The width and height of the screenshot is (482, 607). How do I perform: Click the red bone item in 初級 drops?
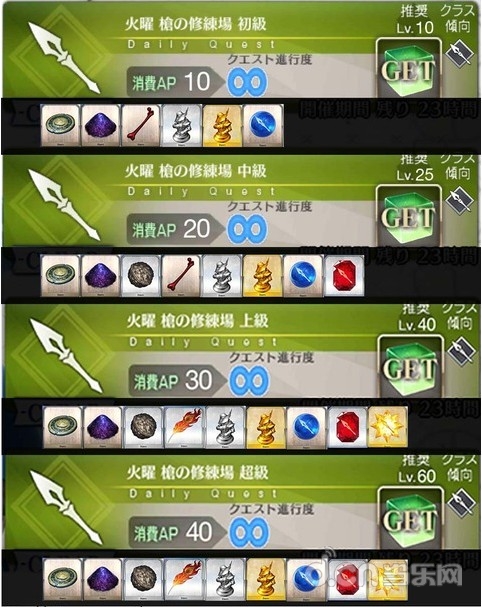(x=141, y=125)
